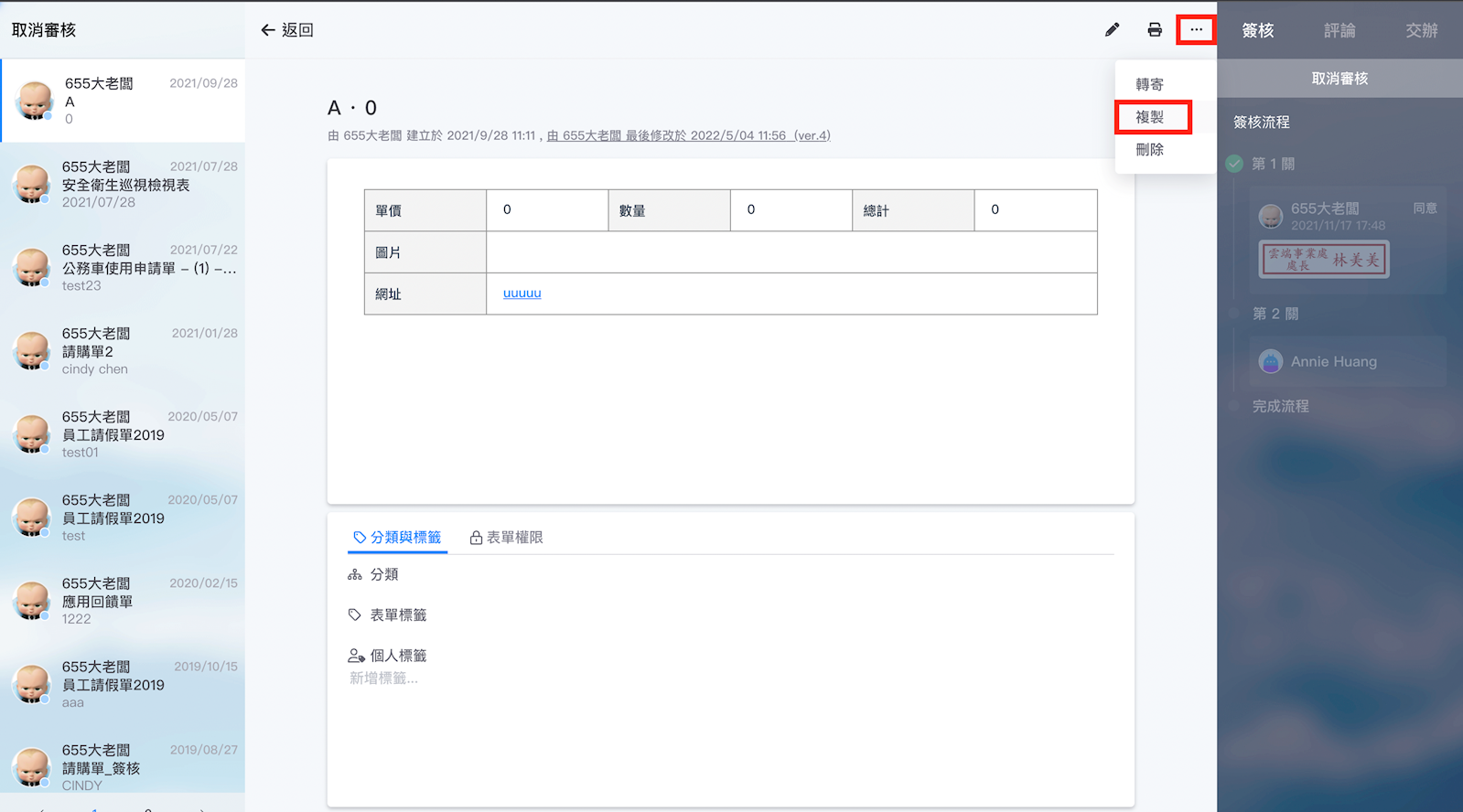This screenshot has height=812, width=1463.
Task: Click Annie Huang's avatar icon
Action: click(x=1271, y=362)
